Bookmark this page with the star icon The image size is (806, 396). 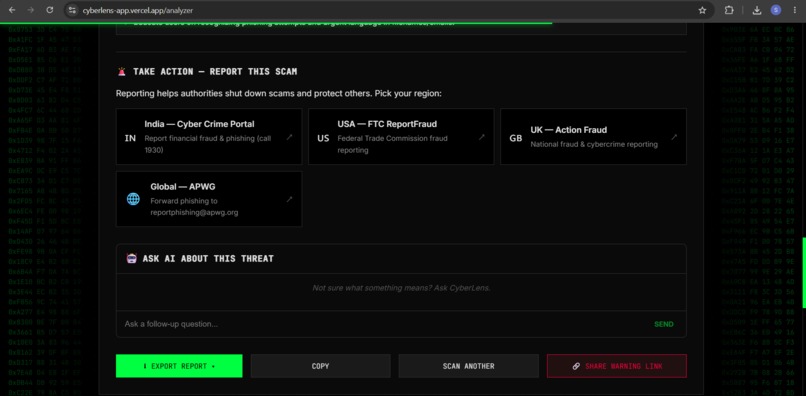click(x=702, y=10)
